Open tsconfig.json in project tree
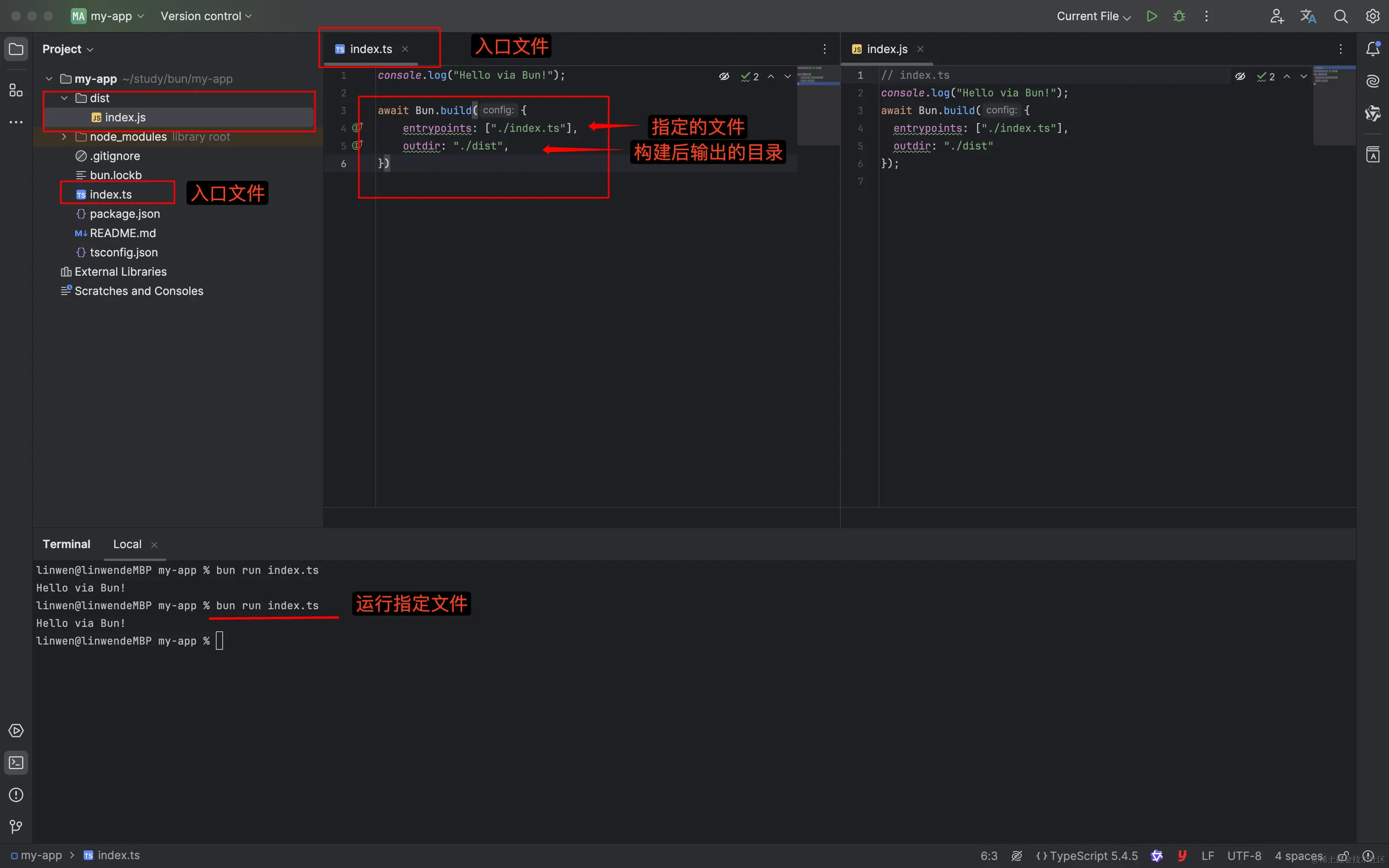The image size is (1389, 868). [117, 253]
